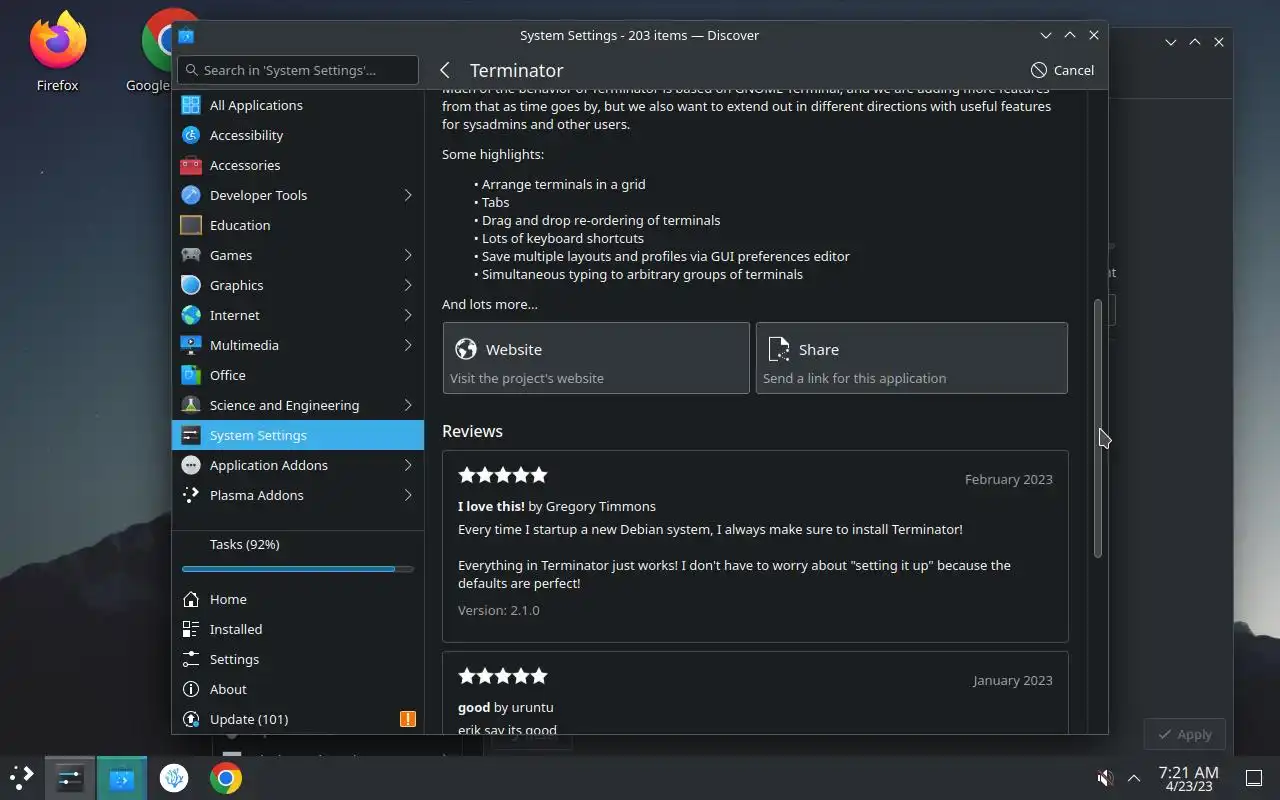Click the Show Desktop button in taskbar
The height and width of the screenshot is (800, 1280).
[x=1253, y=778]
